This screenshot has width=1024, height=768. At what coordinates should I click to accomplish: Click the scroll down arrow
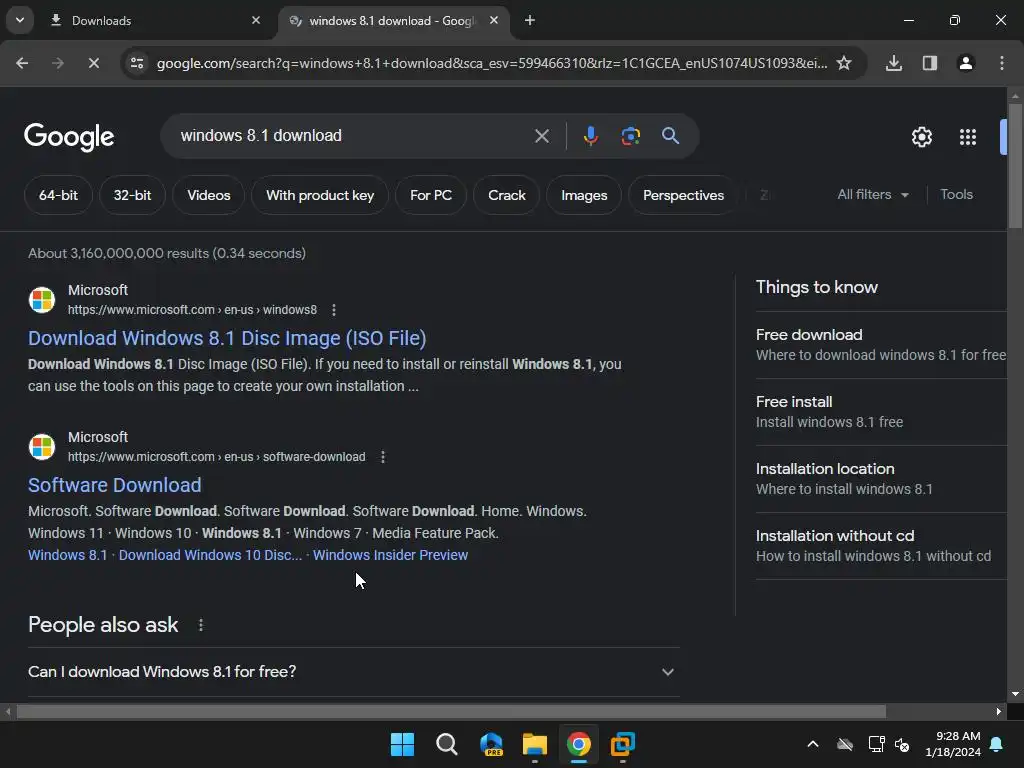pyautogui.click(x=1015, y=694)
